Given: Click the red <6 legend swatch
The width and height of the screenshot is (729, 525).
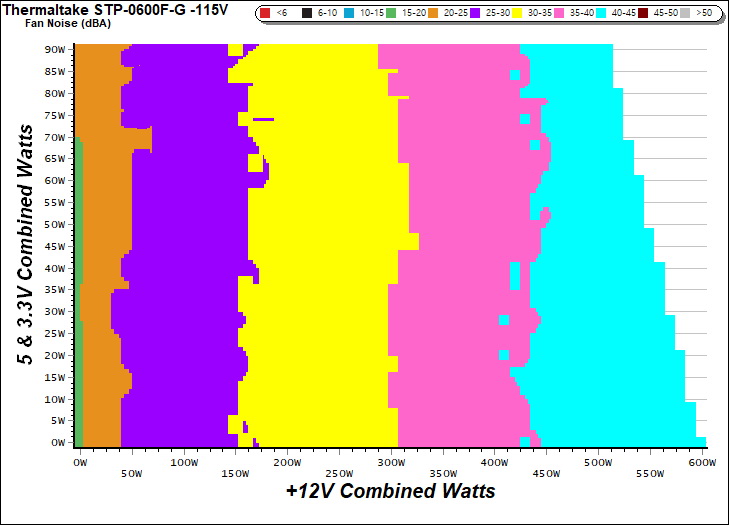Looking at the screenshot, I should pos(264,13).
